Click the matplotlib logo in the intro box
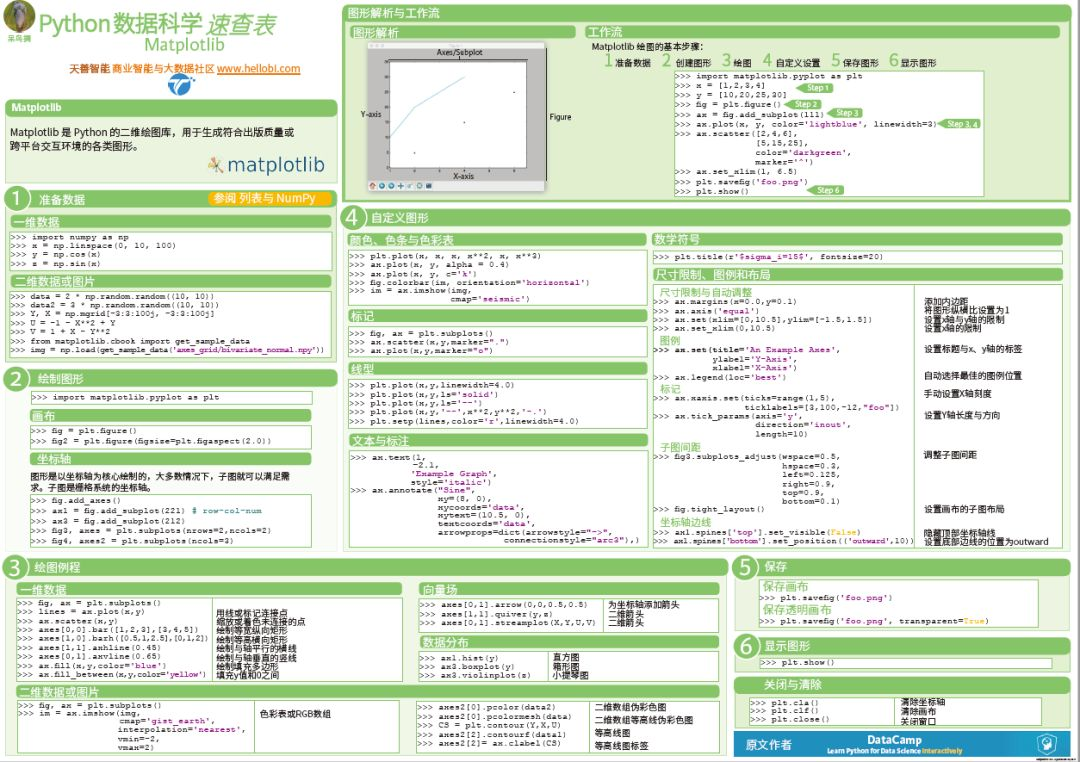The height and width of the screenshot is (762, 1080). click(267, 165)
